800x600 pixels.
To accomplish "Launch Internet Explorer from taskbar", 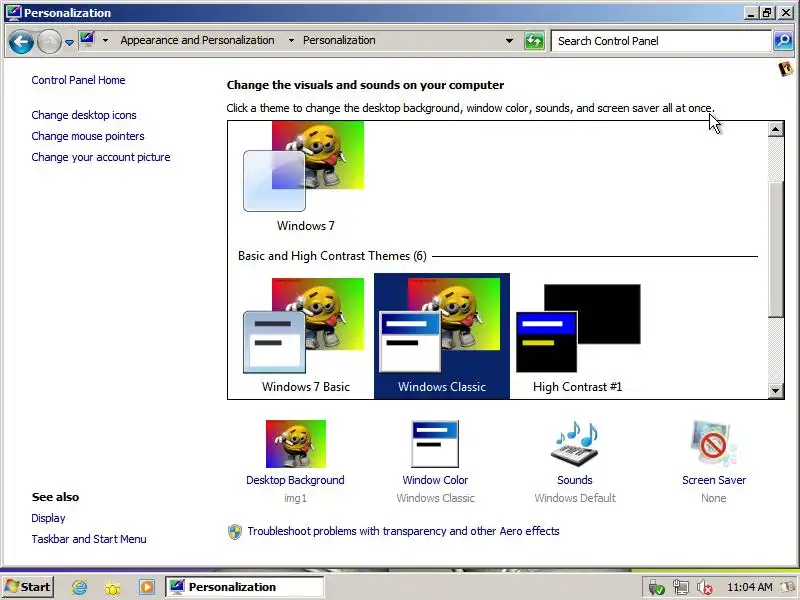I will pyautogui.click(x=80, y=588).
